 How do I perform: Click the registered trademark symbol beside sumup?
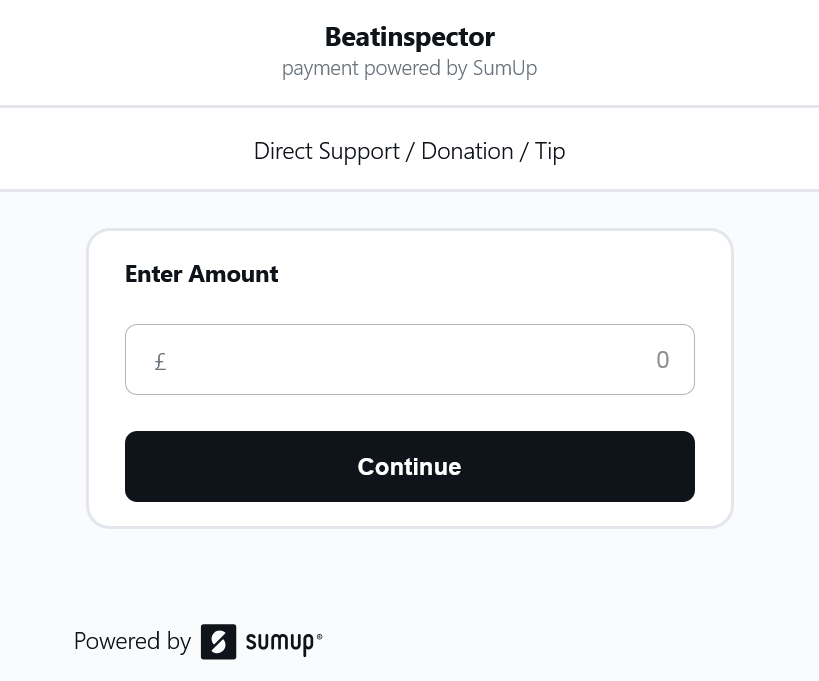point(320,636)
